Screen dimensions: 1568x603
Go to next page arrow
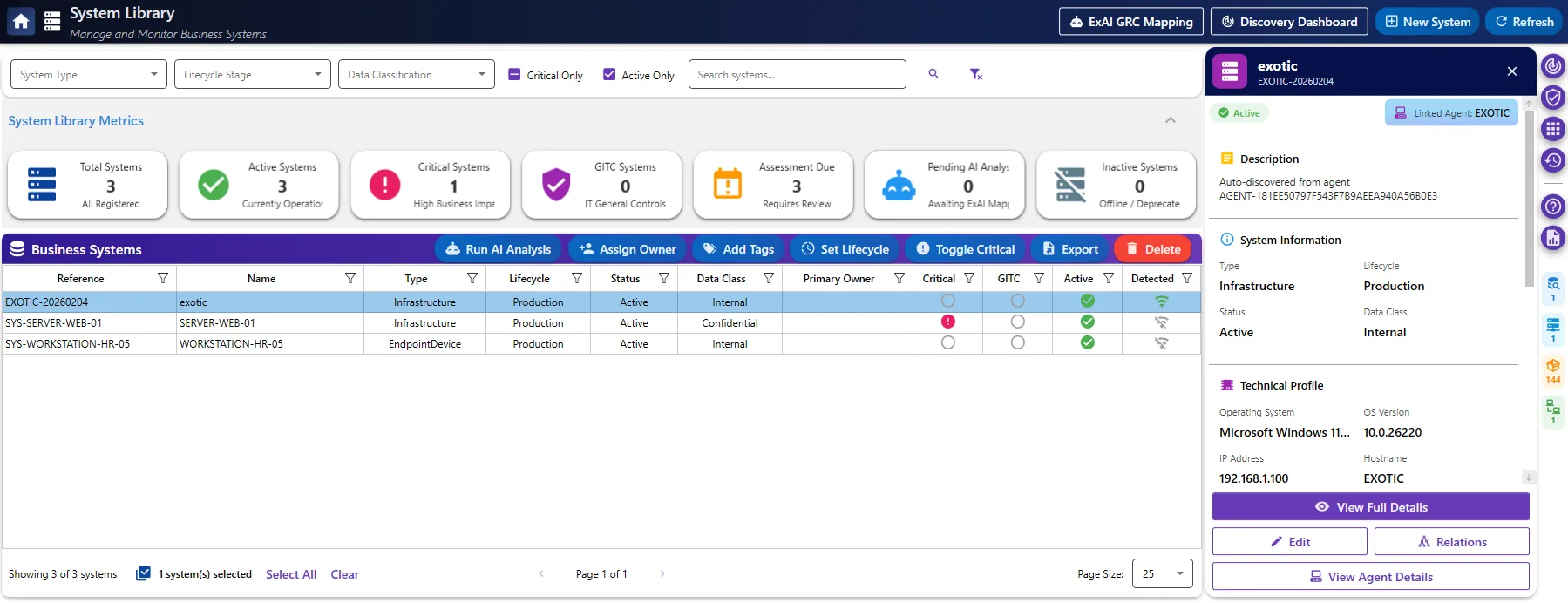[662, 573]
